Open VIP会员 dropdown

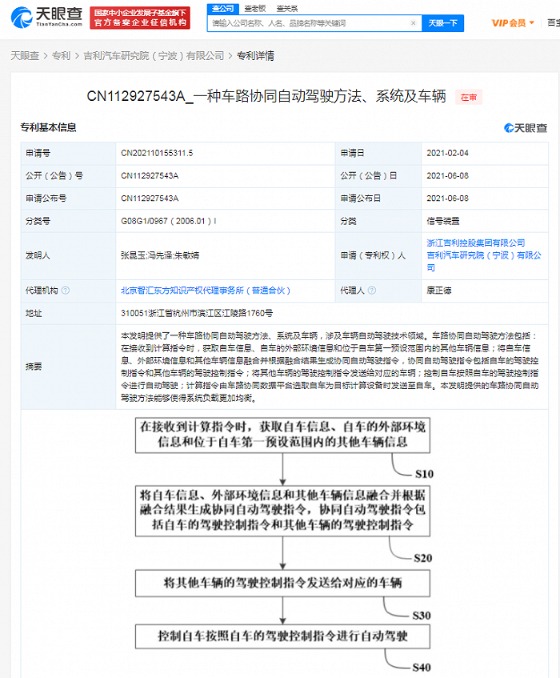click(512, 23)
